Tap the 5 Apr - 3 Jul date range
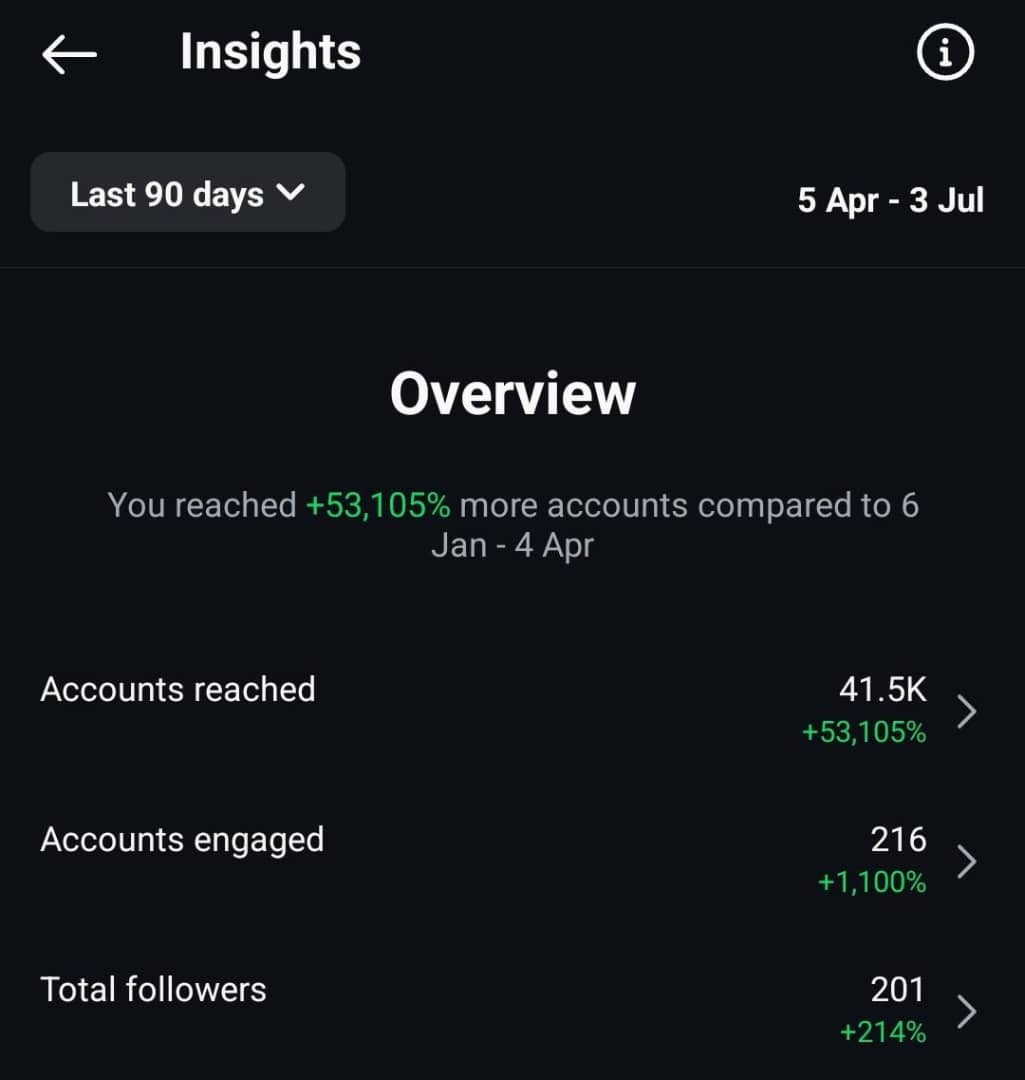Viewport: 1025px width, 1080px height. [x=890, y=200]
